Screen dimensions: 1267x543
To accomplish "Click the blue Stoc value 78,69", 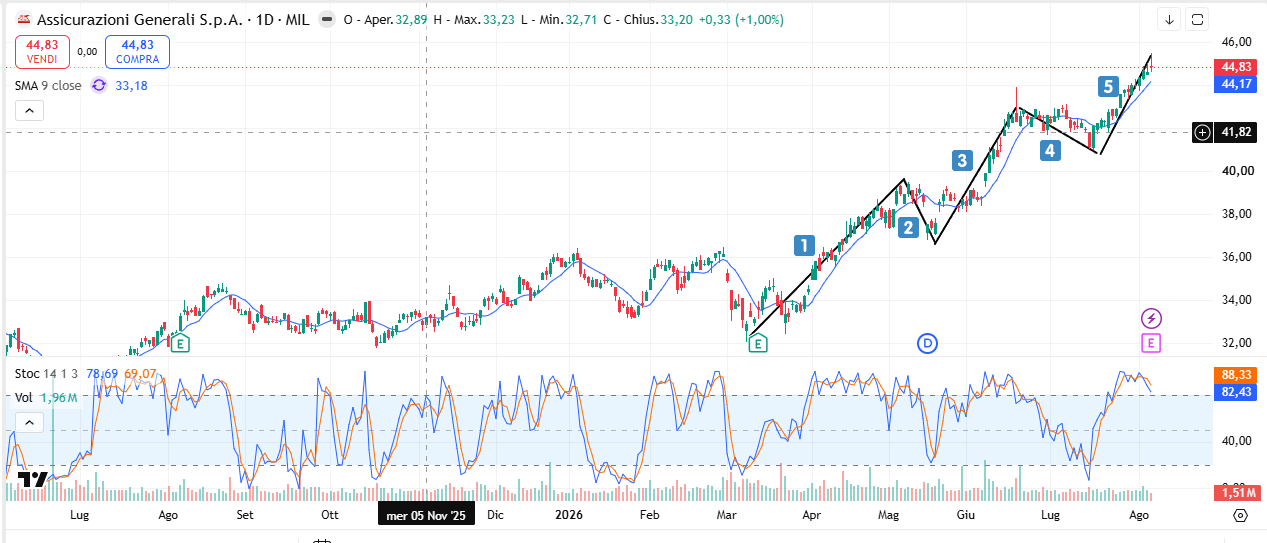I will (x=103, y=374).
